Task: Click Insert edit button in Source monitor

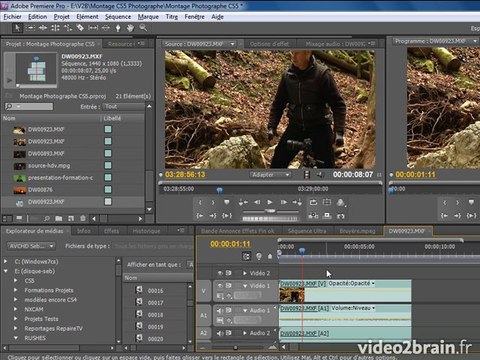Action: click(x=313, y=216)
